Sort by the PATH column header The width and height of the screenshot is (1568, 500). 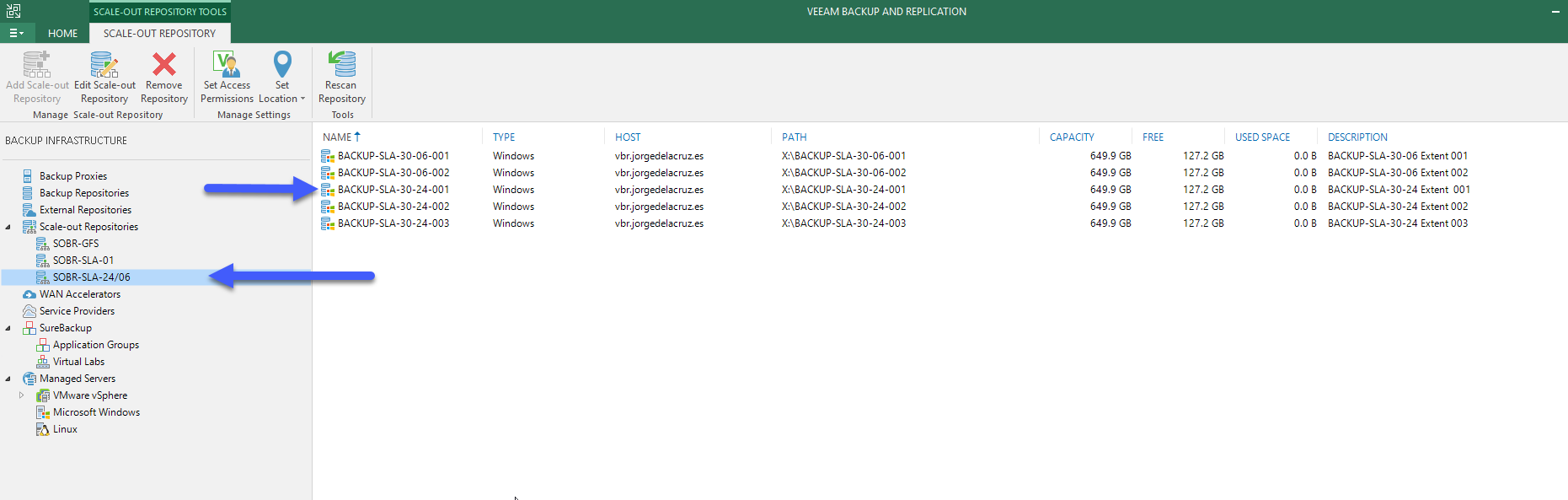[795, 137]
